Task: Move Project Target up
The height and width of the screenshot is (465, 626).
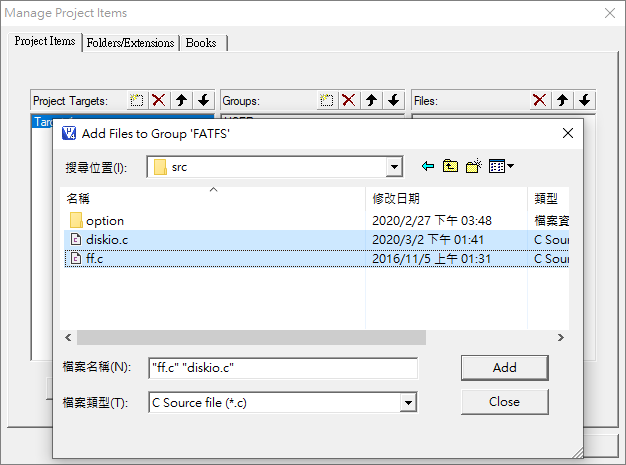Action: pyautogui.click(x=182, y=100)
